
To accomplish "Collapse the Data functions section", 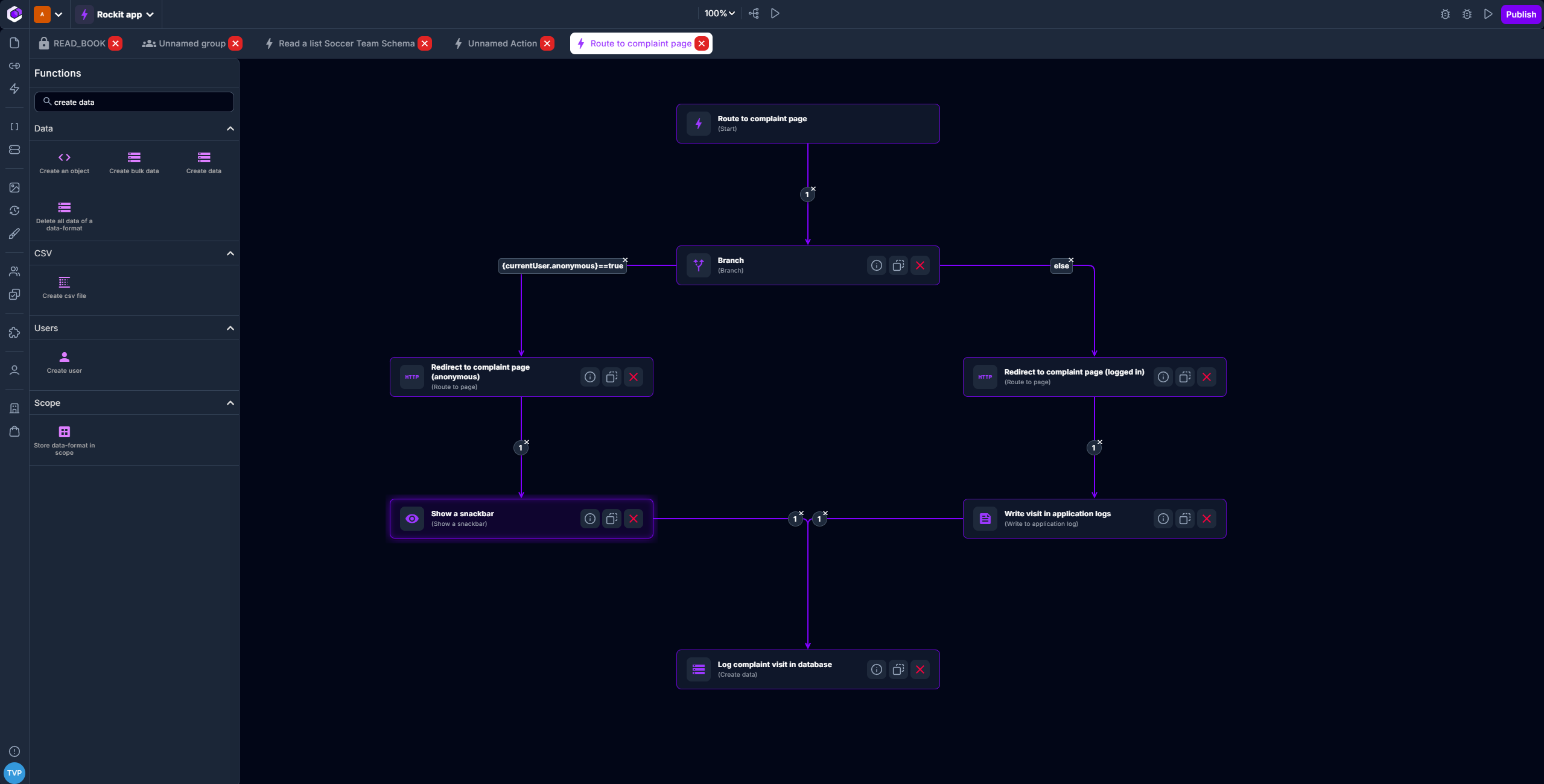I will pyautogui.click(x=230, y=128).
